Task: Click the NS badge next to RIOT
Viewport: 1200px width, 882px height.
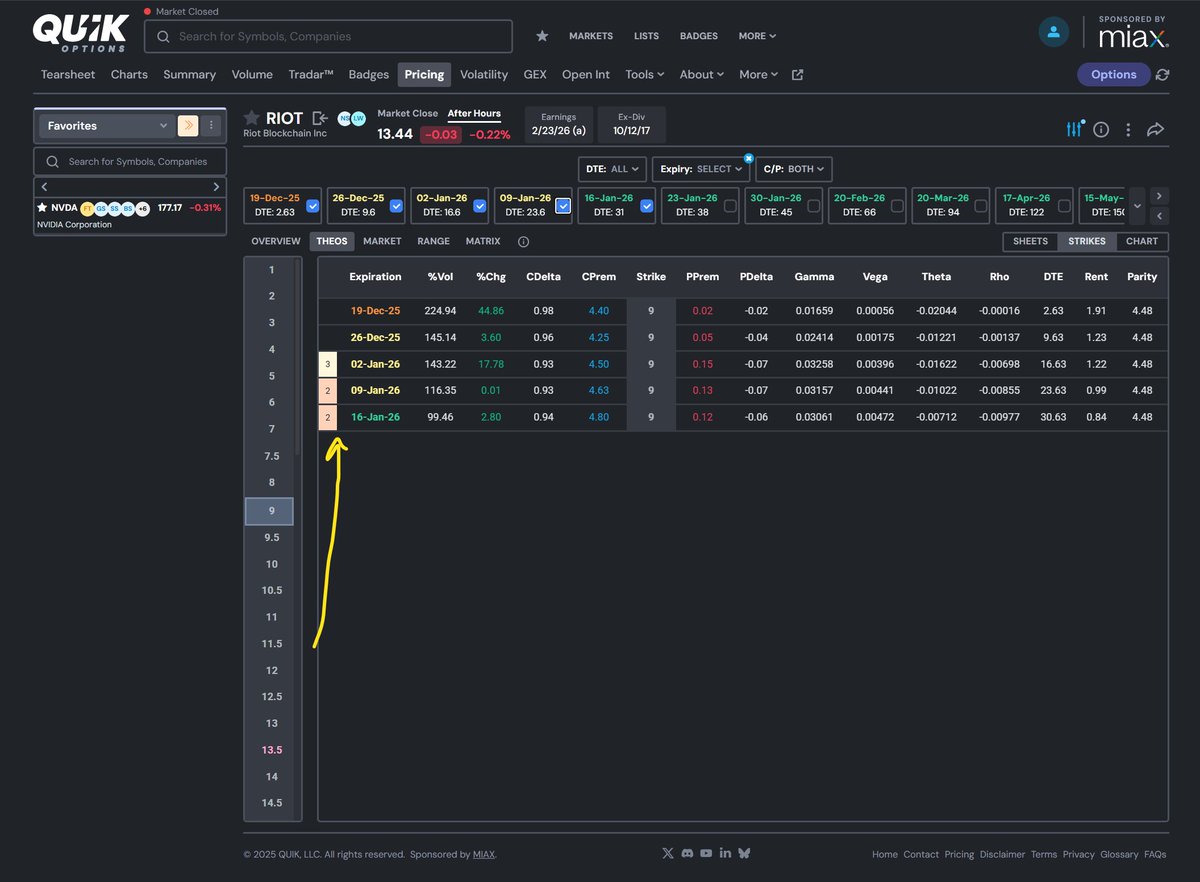Action: click(x=345, y=118)
